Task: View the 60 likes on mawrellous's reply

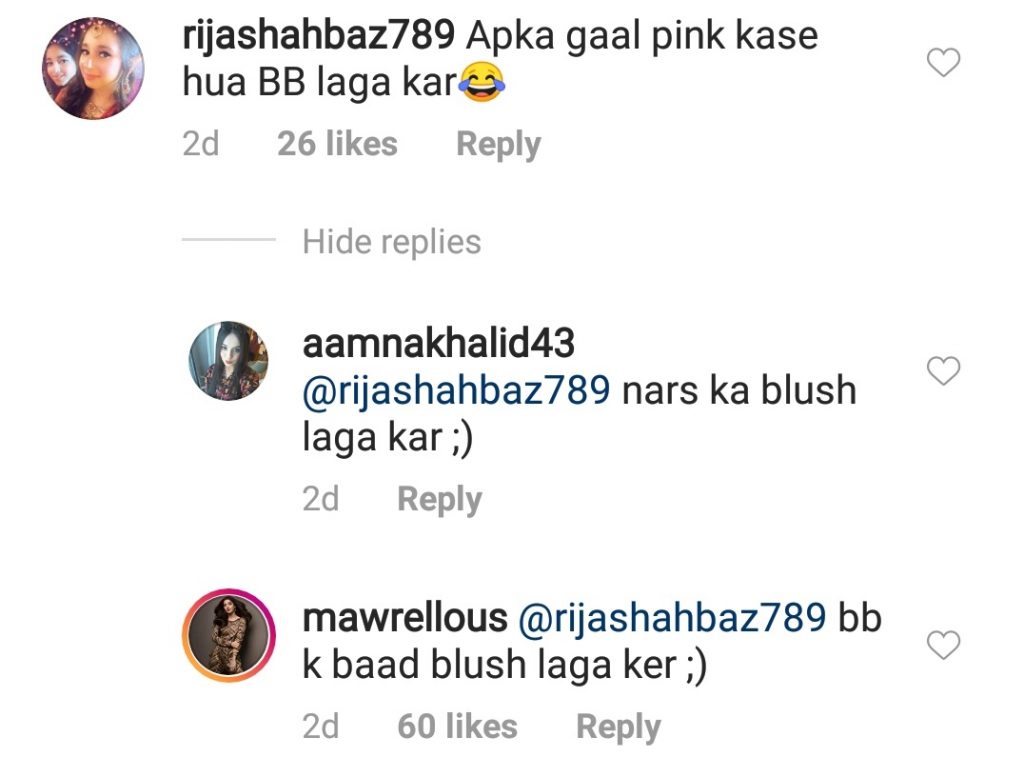Action: coord(457,726)
